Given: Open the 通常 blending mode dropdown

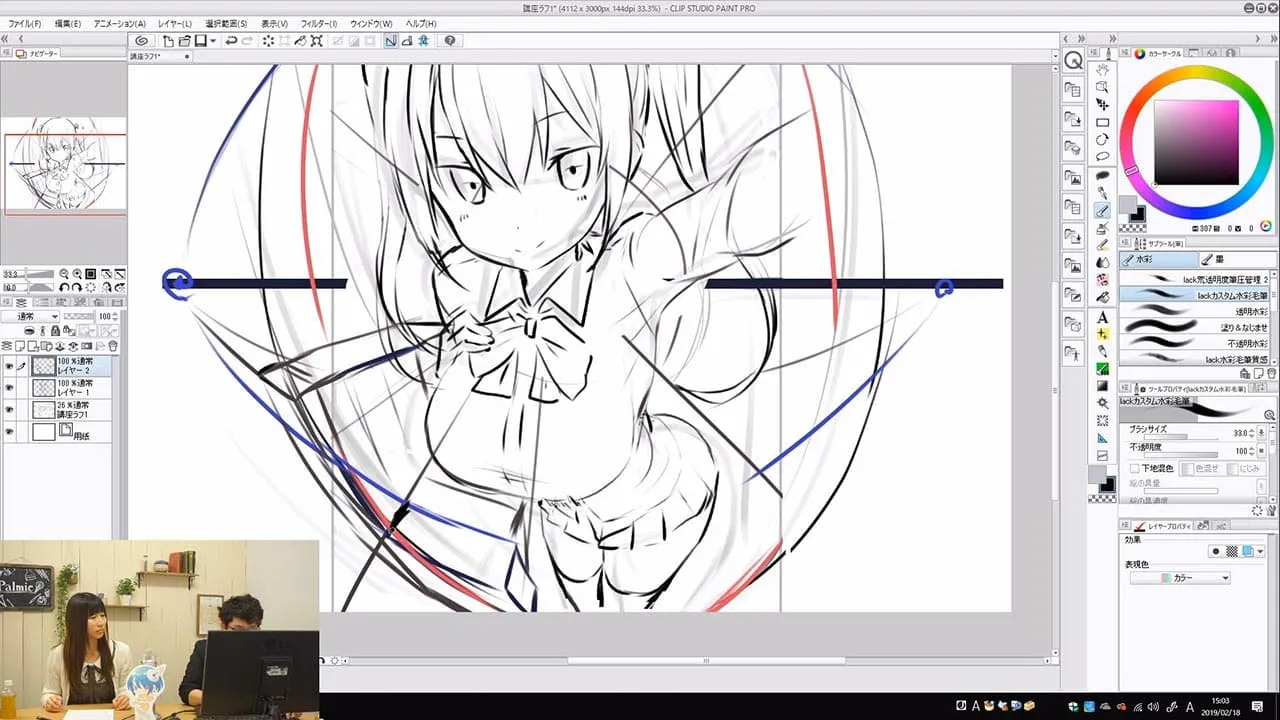Looking at the screenshot, I should 30,316.
